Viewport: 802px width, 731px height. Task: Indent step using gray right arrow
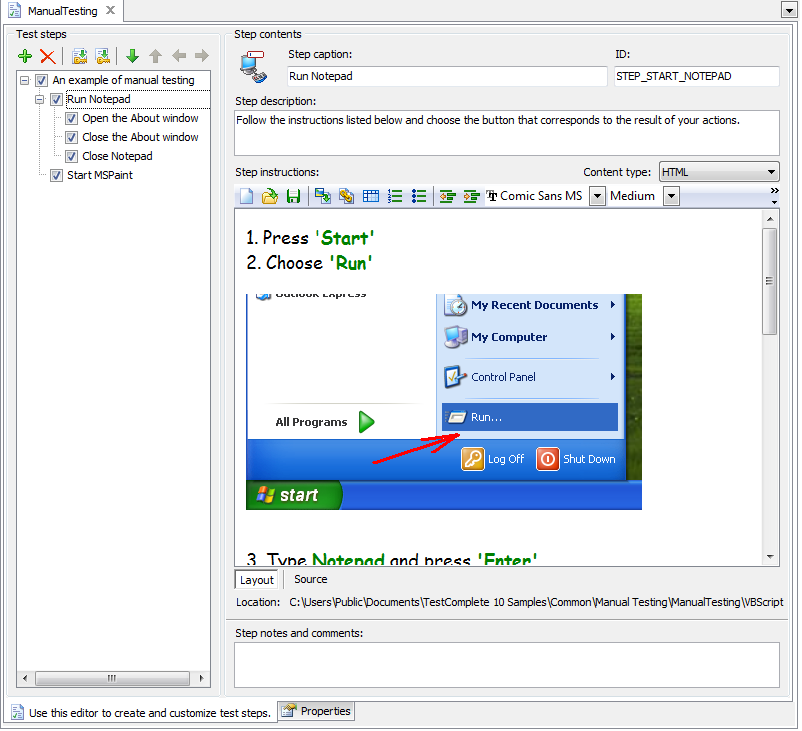pos(202,55)
